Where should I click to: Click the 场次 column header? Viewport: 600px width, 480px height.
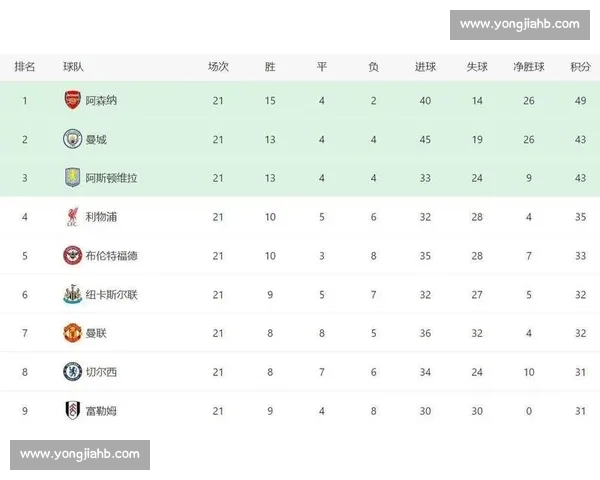[218, 67]
